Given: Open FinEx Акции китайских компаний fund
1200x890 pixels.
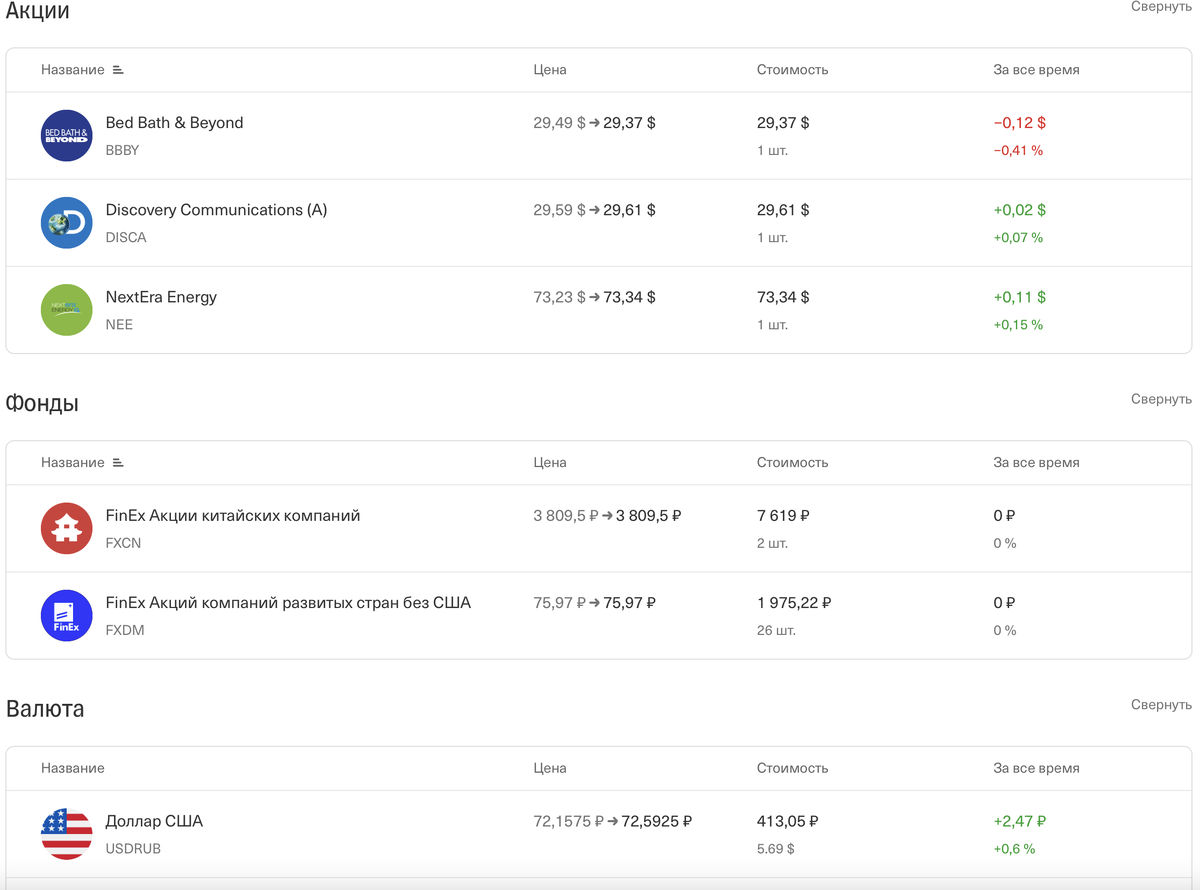Looking at the screenshot, I should click(232, 516).
